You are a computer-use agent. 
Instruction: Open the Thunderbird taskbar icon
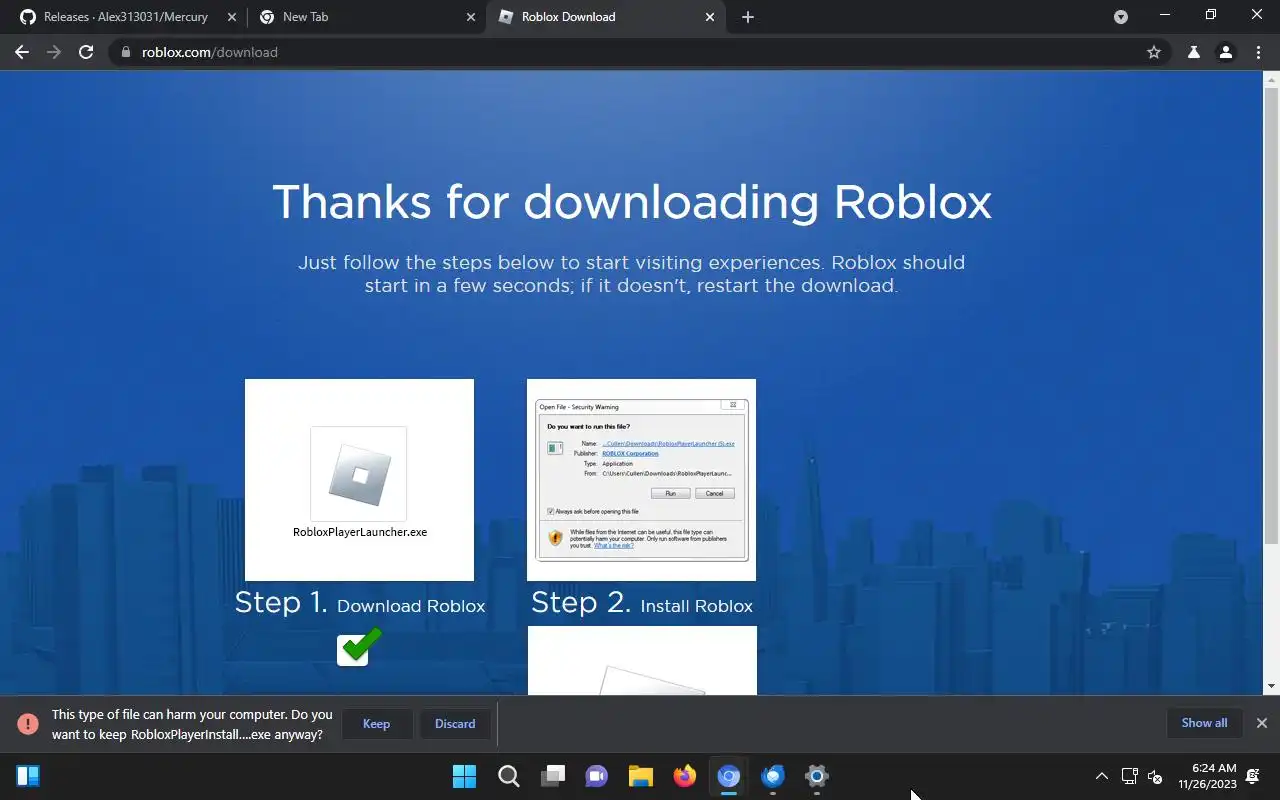click(x=773, y=776)
